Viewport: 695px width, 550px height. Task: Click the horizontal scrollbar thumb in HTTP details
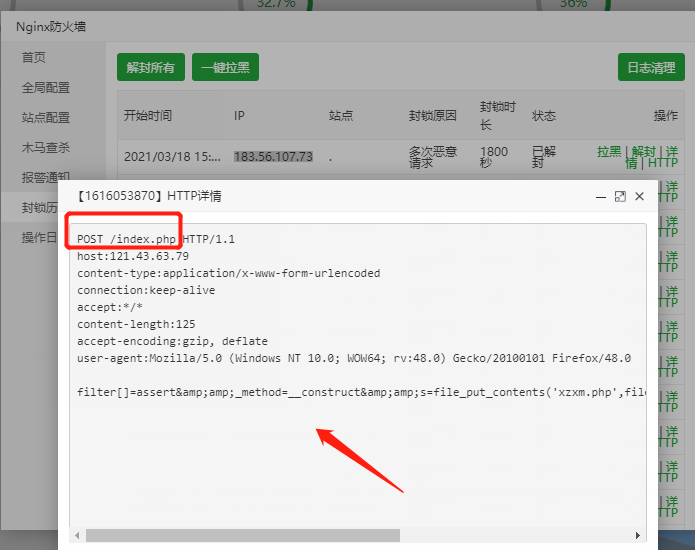243,535
